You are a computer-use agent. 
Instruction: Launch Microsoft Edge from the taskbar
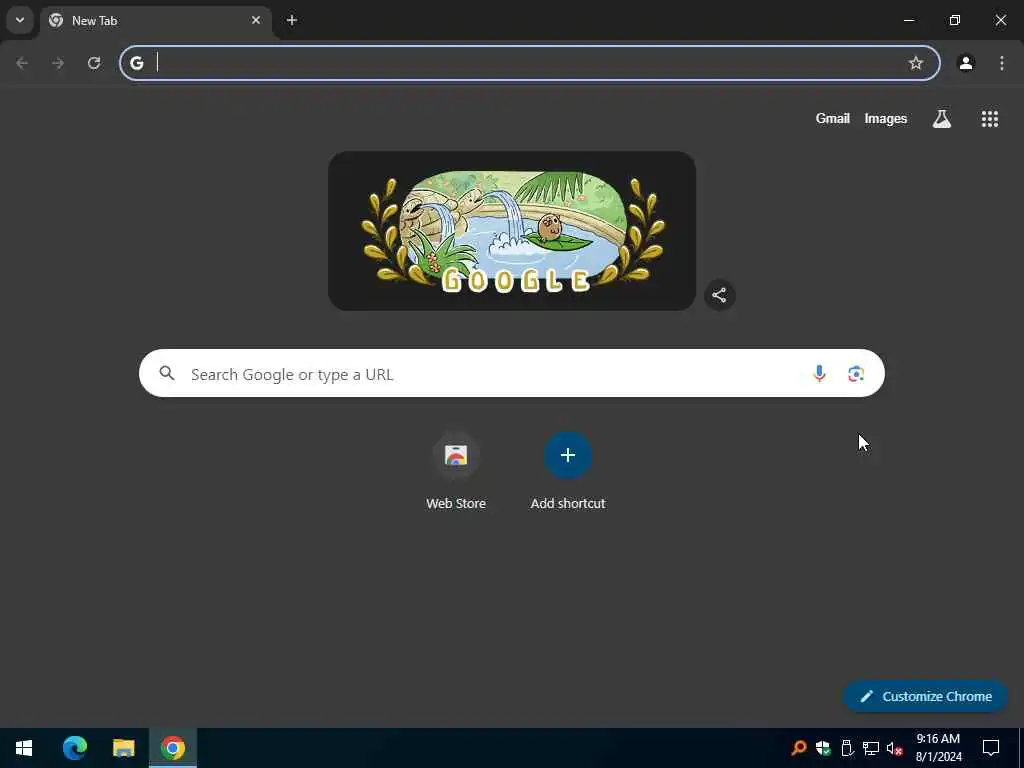(75, 748)
